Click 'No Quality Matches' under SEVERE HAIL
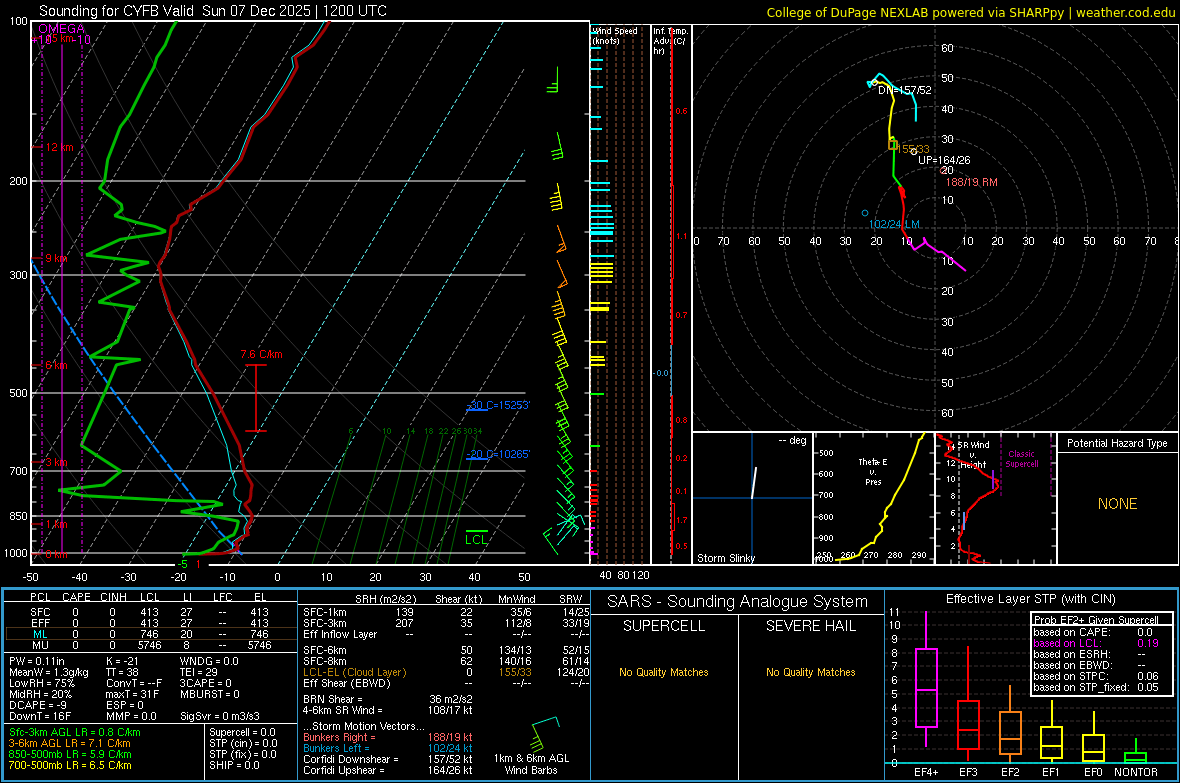The width and height of the screenshot is (1180, 783). [810, 672]
